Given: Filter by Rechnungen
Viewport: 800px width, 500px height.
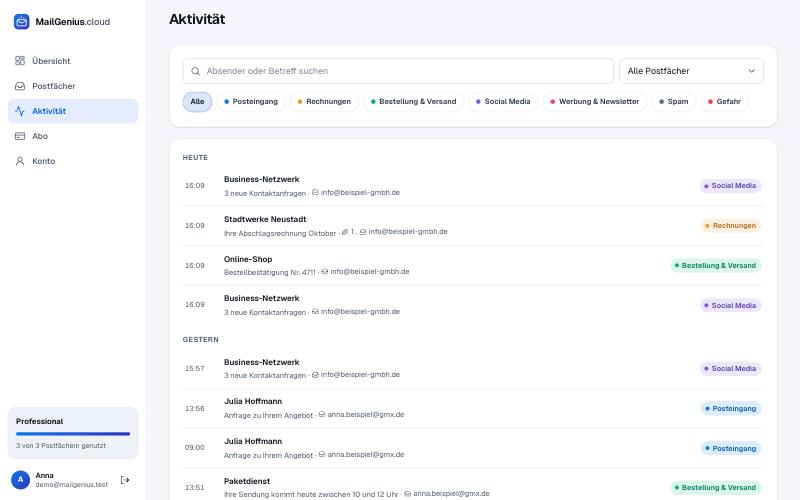Looking at the screenshot, I should (324, 102).
